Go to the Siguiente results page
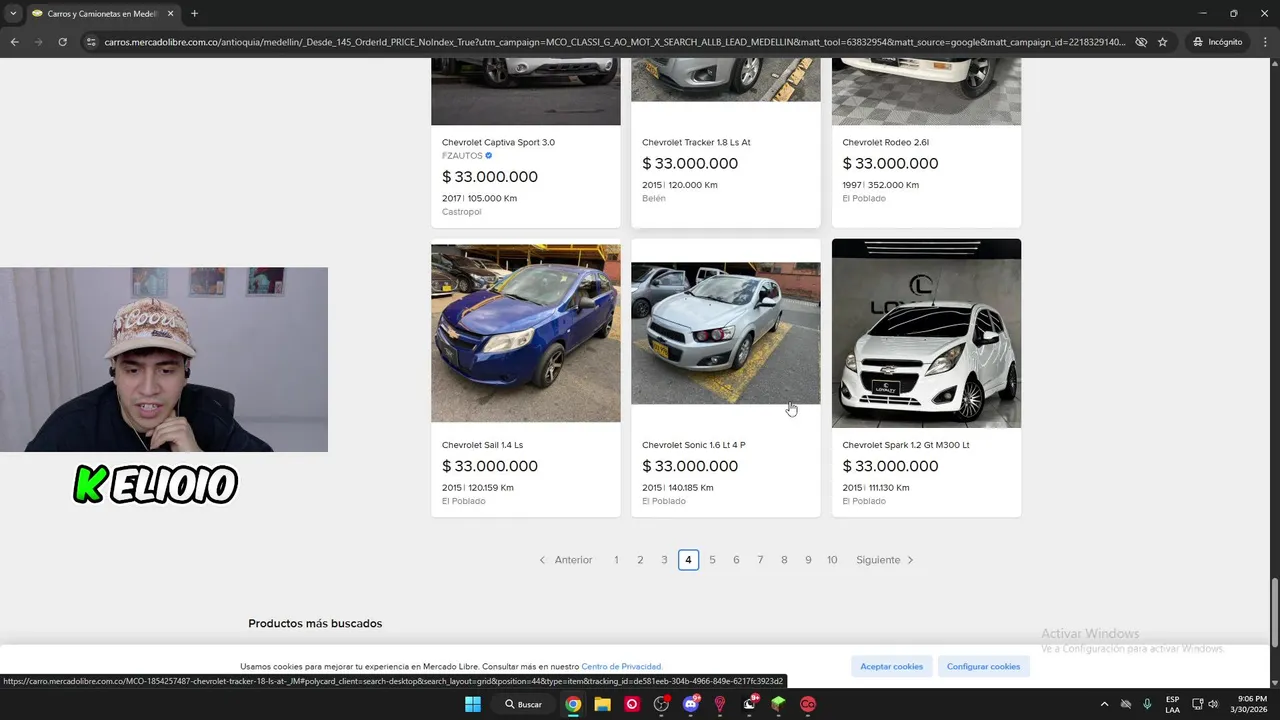Viewport: 1280px width, 720px height. pyautogui.click(x=885, y=560)
